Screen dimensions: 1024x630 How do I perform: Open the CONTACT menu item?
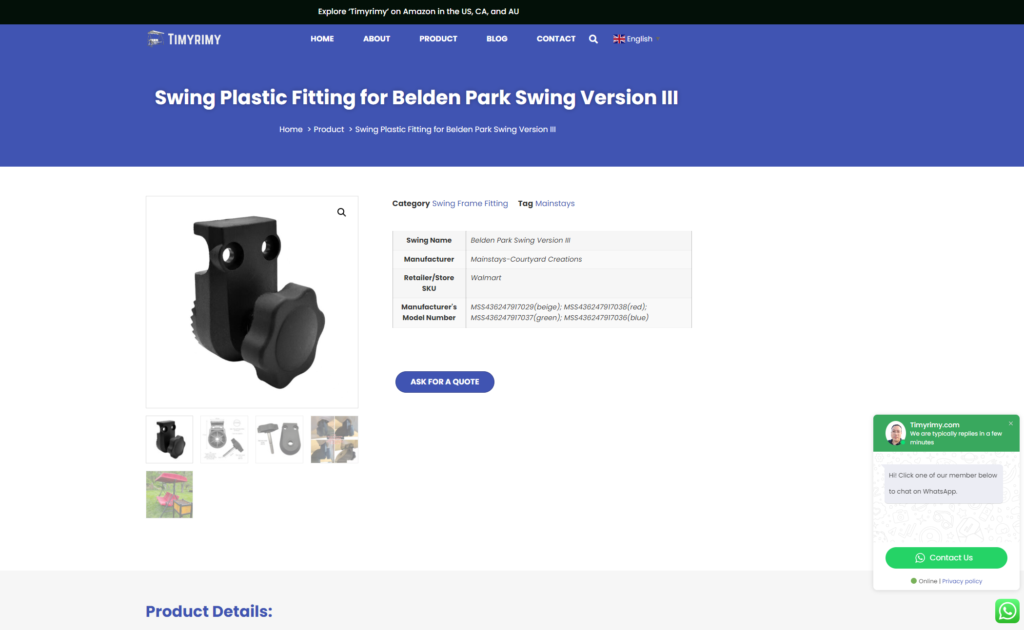pyautogui.click(x=556, y=39)
